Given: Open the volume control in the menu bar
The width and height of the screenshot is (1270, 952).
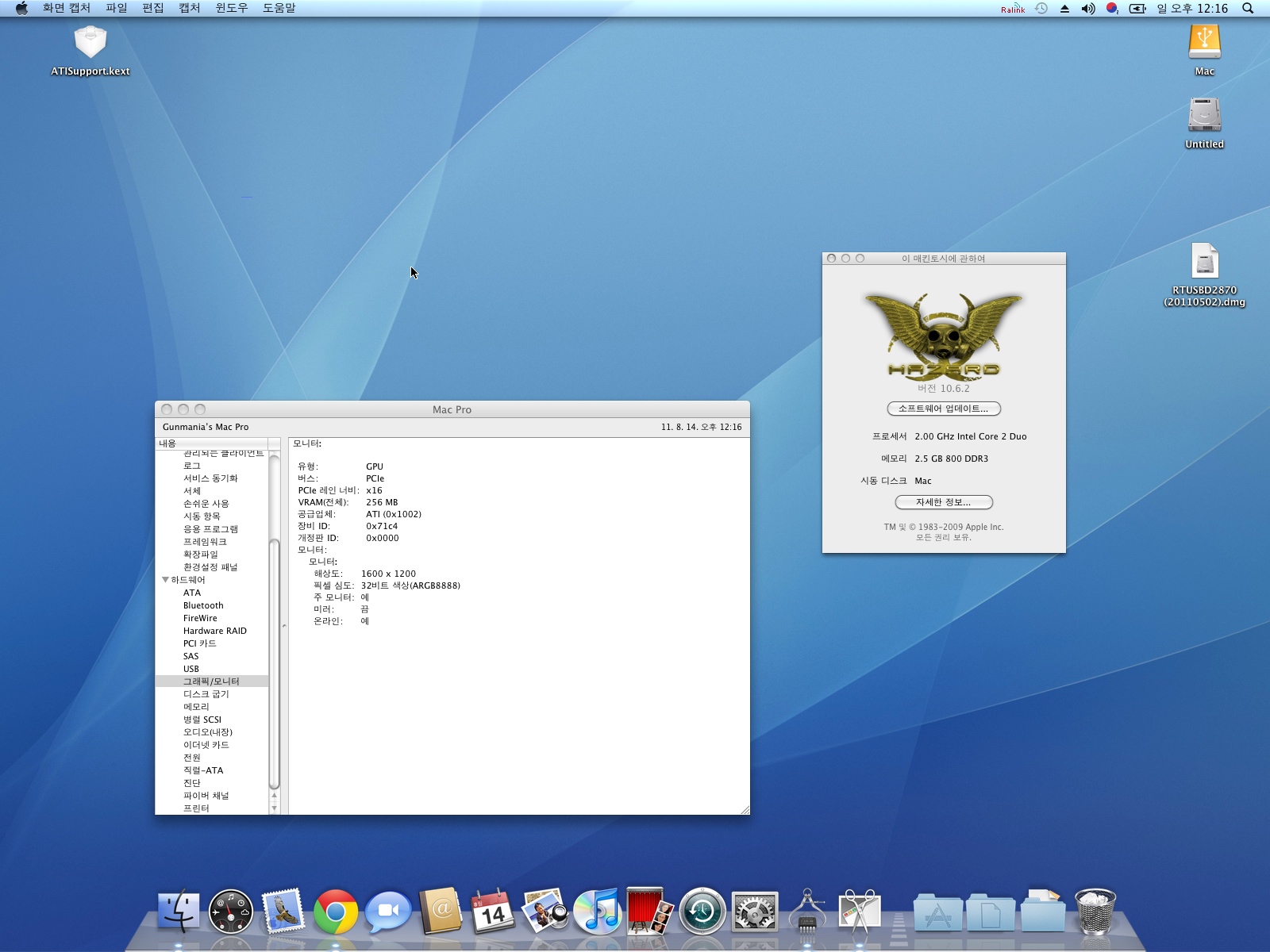Looking at the screenshot, I should [x=1088, y=8].
